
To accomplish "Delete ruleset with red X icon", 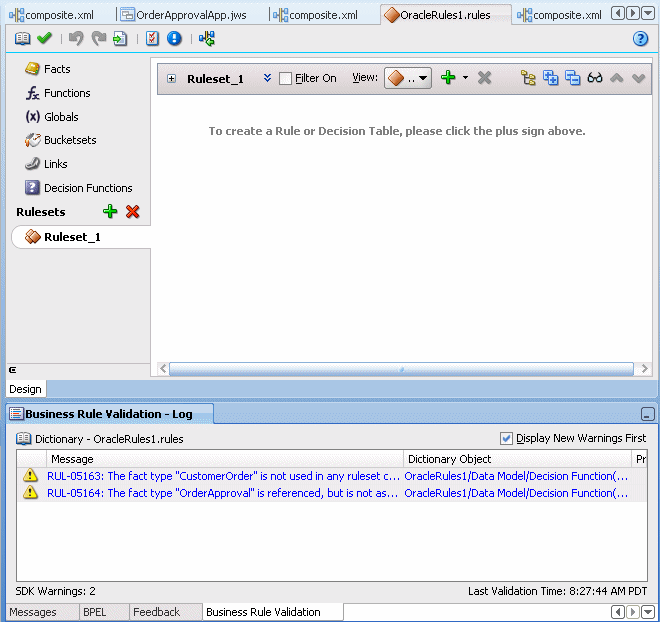I will [x=133, y=211].
